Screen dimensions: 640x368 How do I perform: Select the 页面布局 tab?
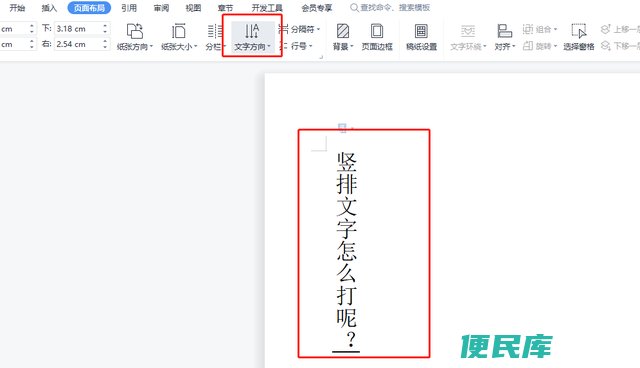coord(89,8)
